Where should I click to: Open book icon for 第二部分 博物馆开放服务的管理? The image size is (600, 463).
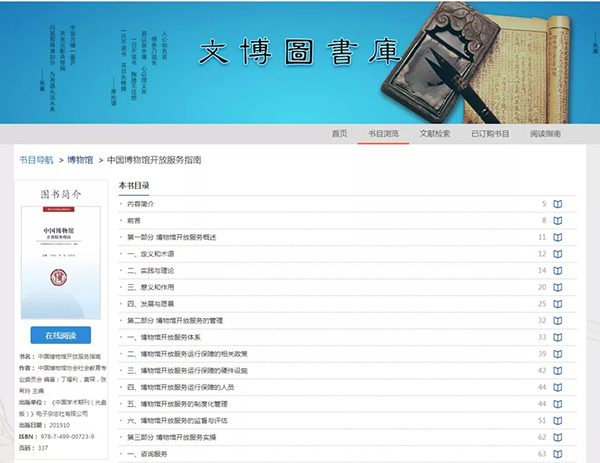[558, 320]
